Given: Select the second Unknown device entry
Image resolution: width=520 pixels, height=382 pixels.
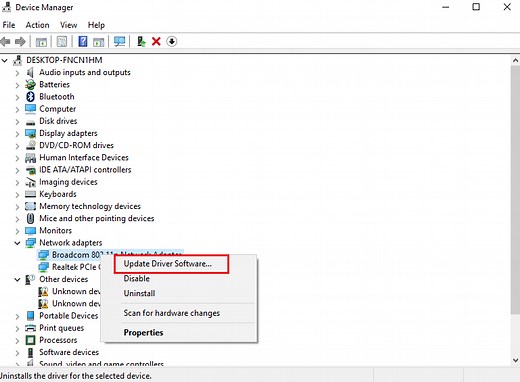Looking at the screenshot, I should click(x=69, y=304).
